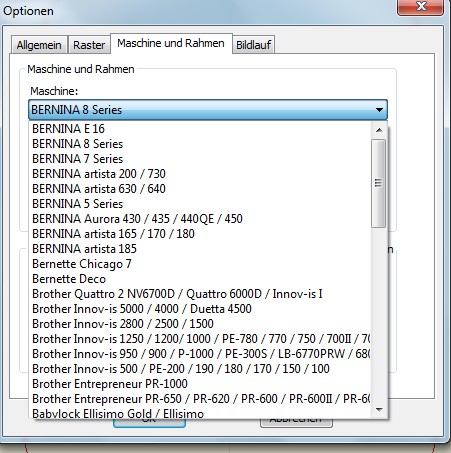Choose Brother Innov-is 5000 / 4000 entry
This screenshot has height=453, width=451.
click(x=201, y=309)
